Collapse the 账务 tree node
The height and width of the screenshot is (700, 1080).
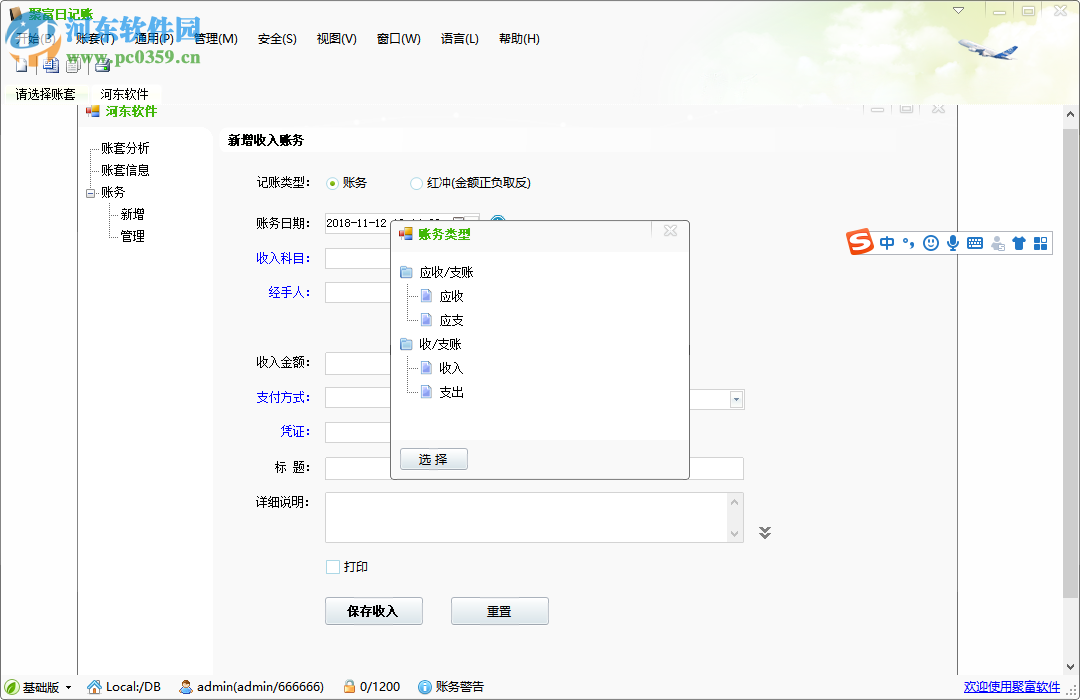pyautogui.click(x=89, y=192)
